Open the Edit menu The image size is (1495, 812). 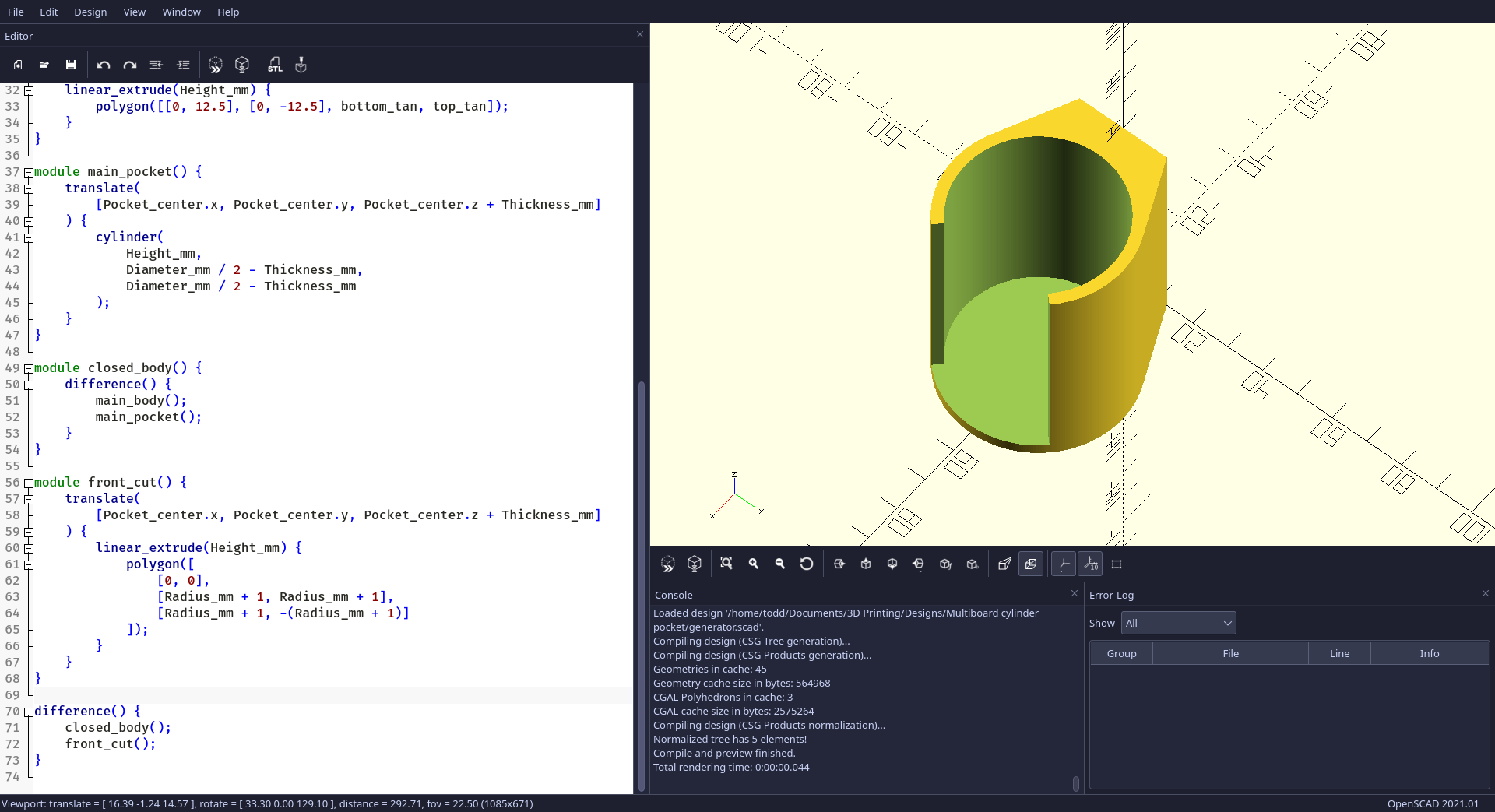point(49,12)
